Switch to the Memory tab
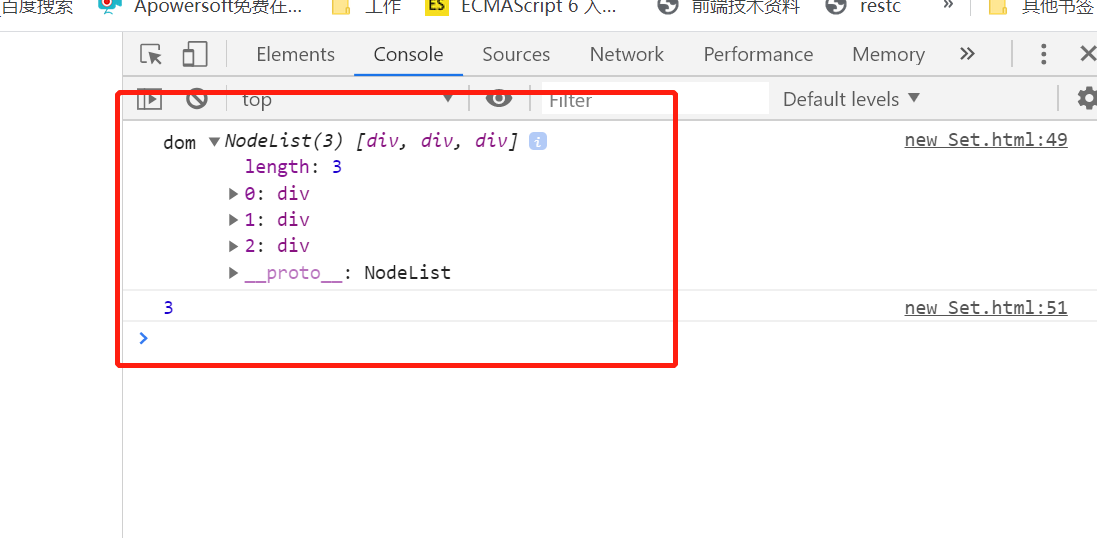This screenshot has height=538, width=1097. point(889,55)
